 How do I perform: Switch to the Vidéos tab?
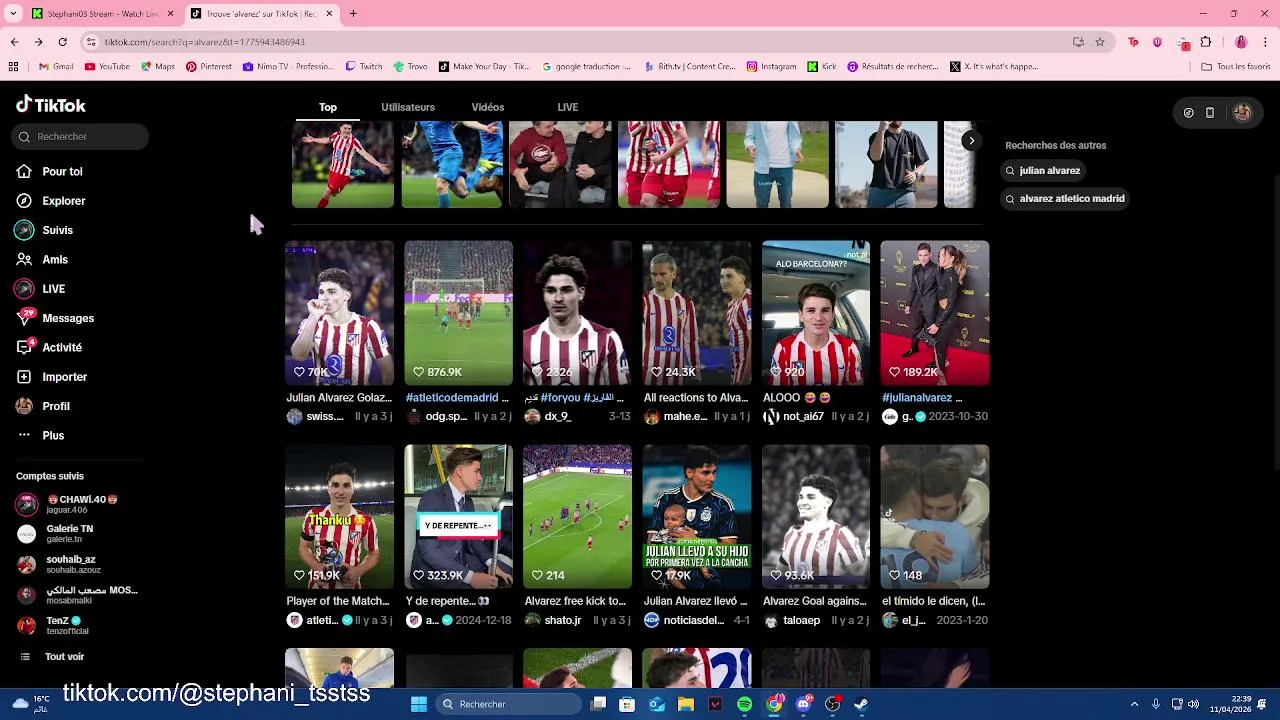(x=488, y=107)
